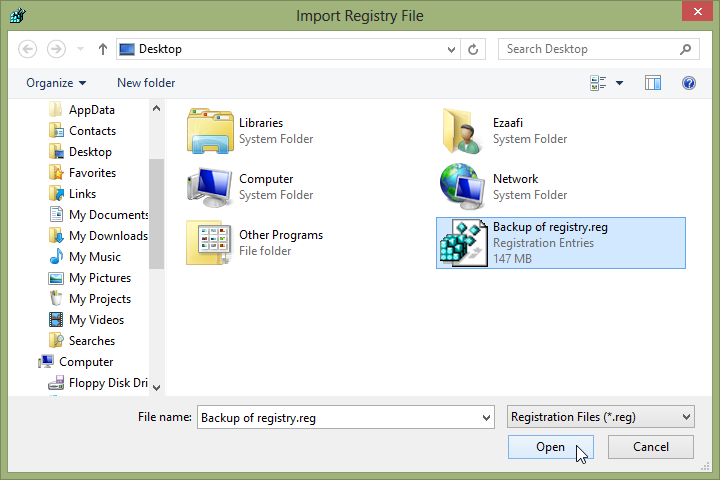Click the New folder toolbar button
Screen dimensions: 720x480
point(146,83)
